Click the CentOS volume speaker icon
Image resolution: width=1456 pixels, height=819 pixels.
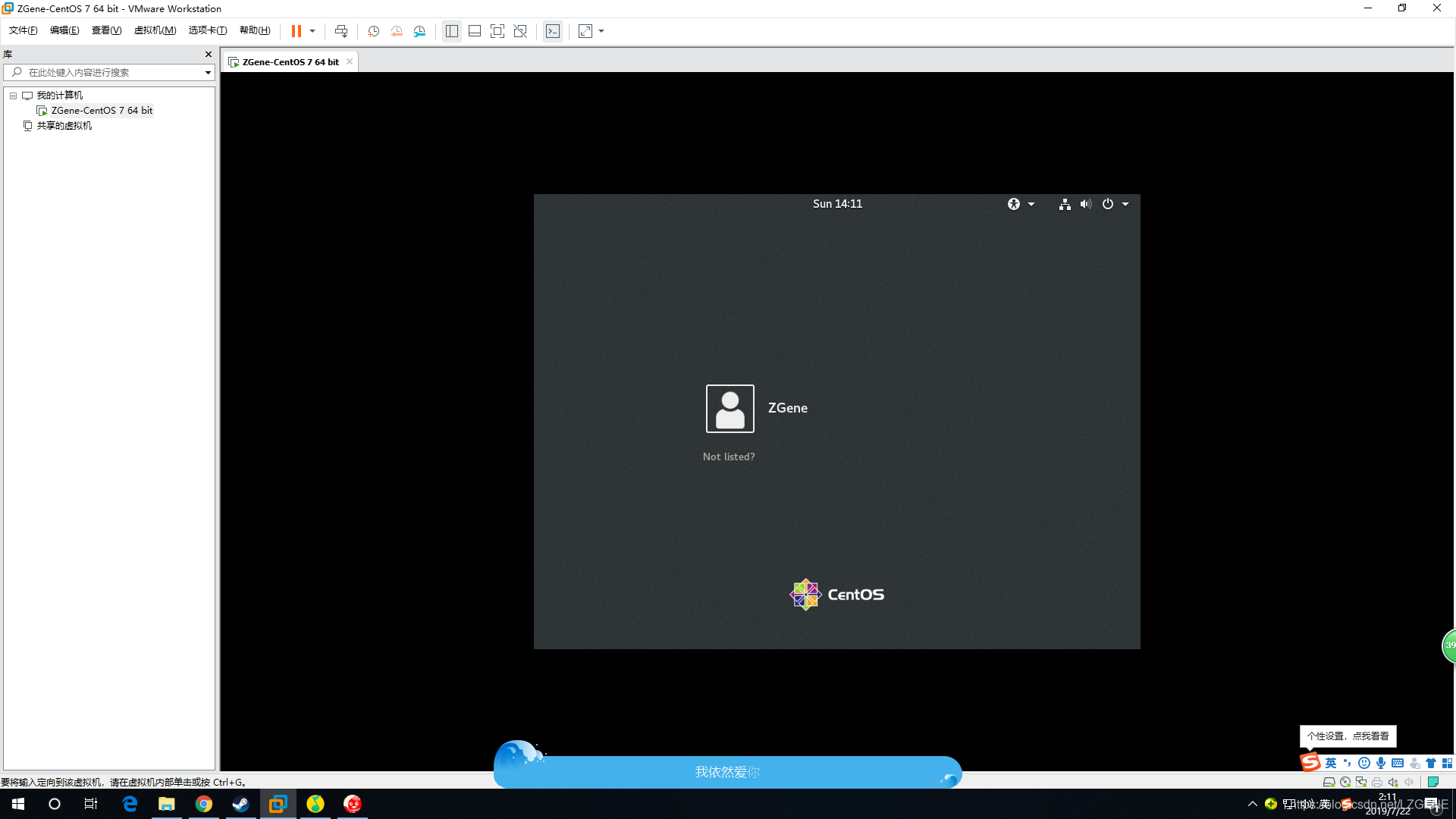click(1086, 203)
